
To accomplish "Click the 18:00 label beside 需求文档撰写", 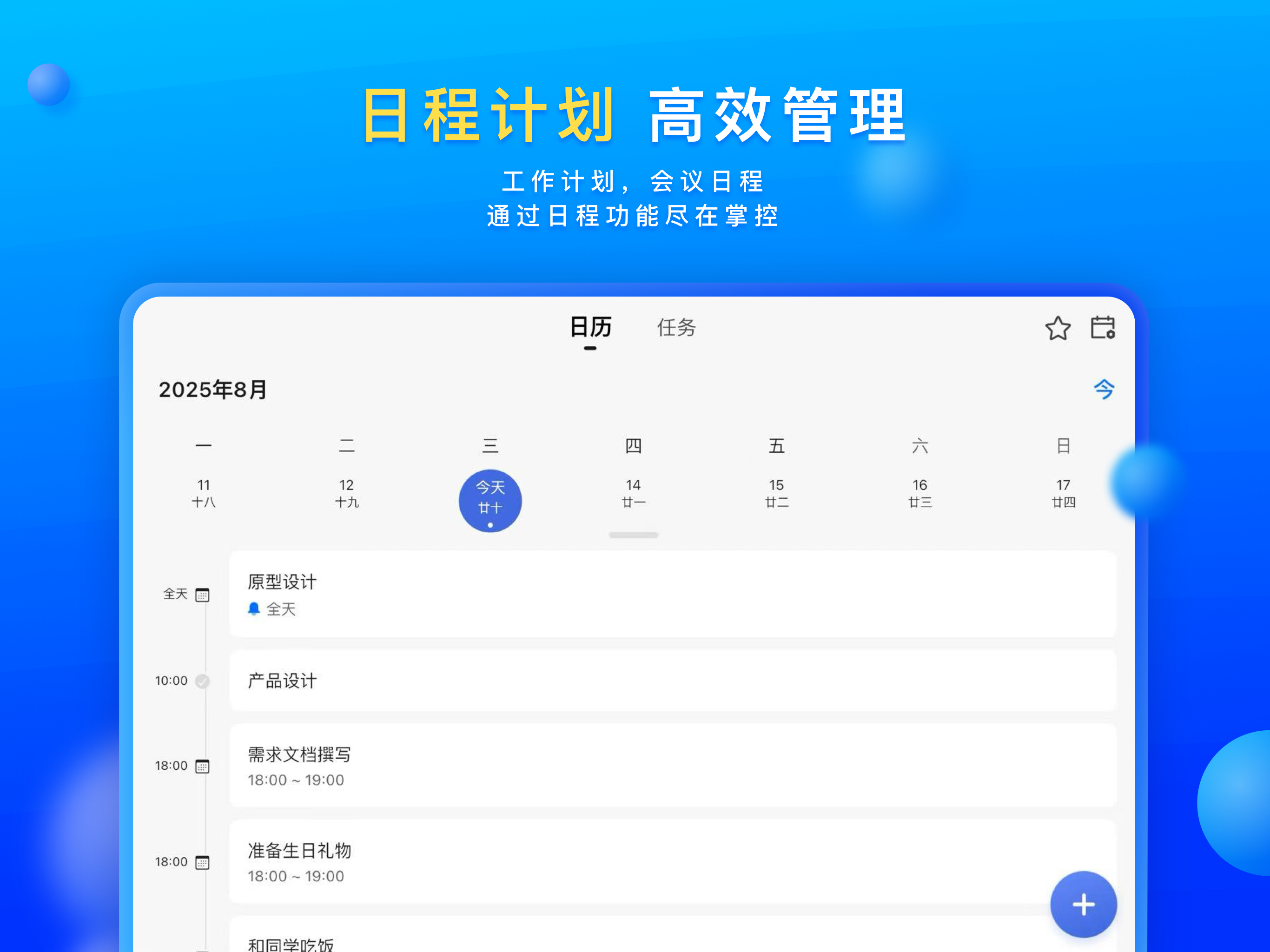I will [x=171, y=766].
